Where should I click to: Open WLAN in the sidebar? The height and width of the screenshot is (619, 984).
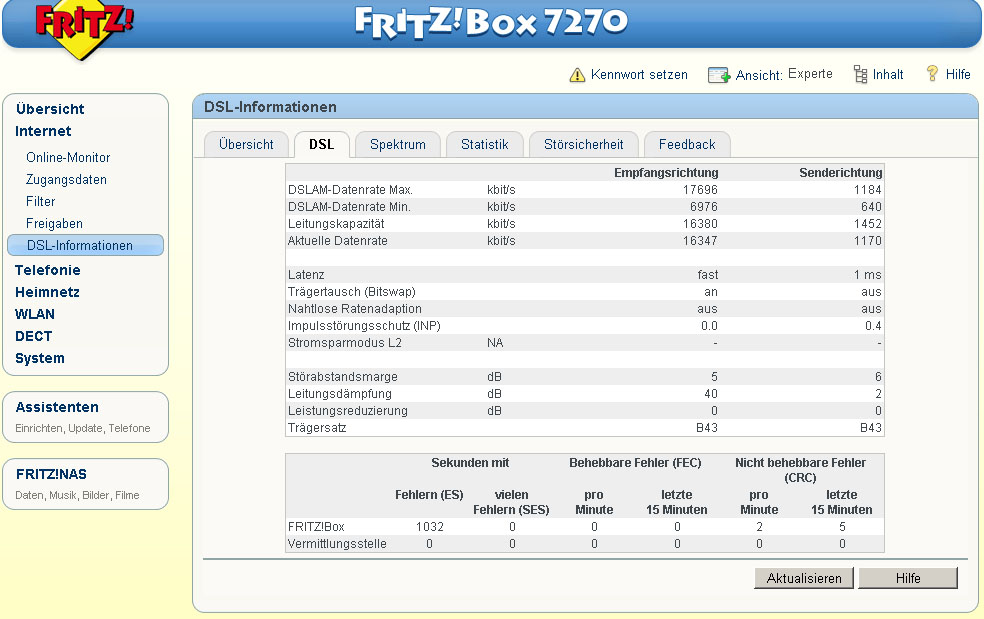click(35, 315)
